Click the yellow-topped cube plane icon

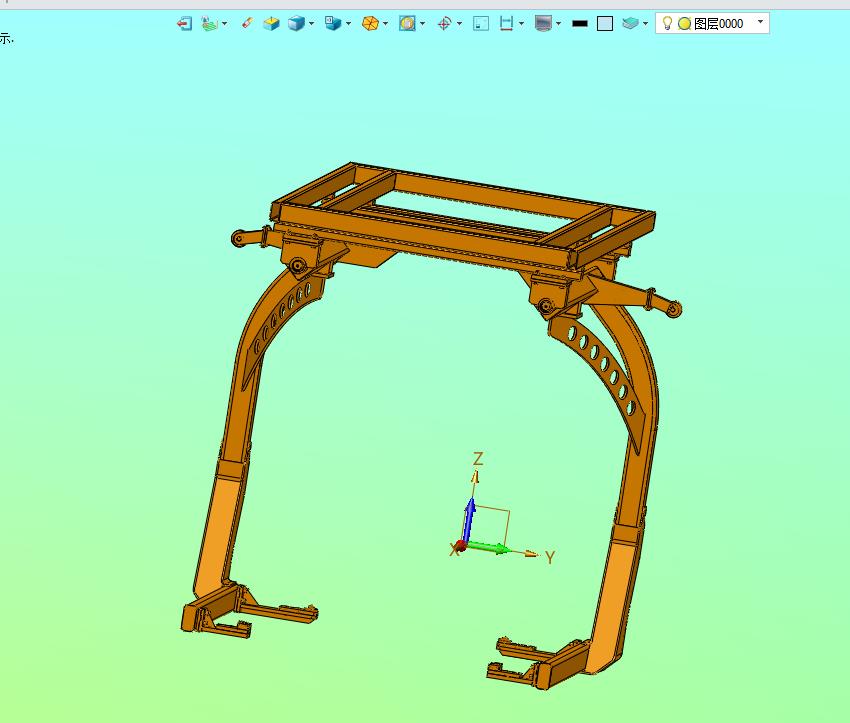pos(271,24)
